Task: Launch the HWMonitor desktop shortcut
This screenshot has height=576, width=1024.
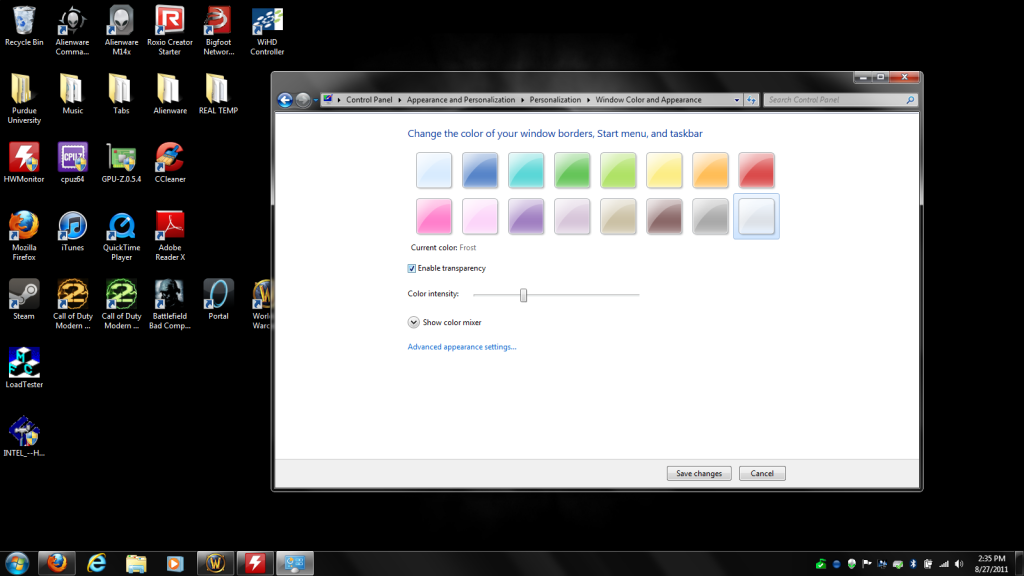Action: tap(24, 163)
